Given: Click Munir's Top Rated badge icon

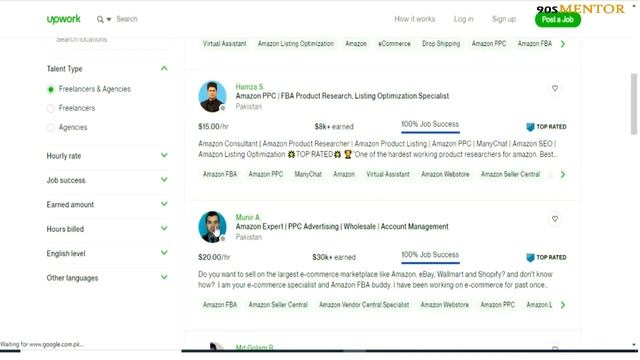Looking at the screenshot, I should [530, 258].
